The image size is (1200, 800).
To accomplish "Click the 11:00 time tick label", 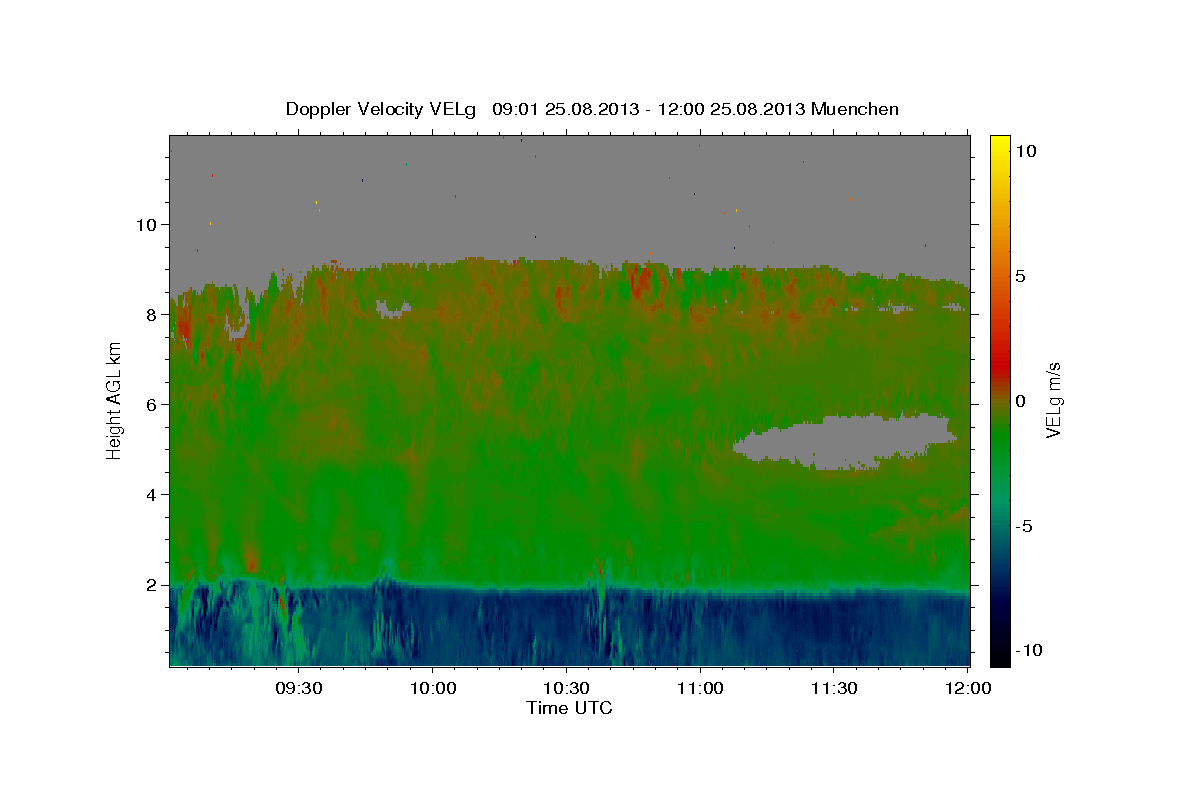I will [700, 689].
